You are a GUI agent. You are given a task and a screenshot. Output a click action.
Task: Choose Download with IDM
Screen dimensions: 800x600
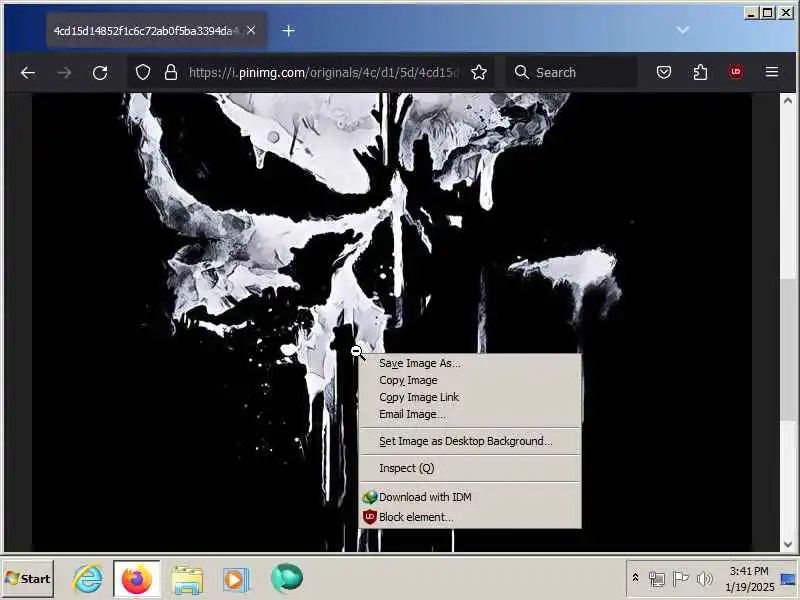pos(470,497)
